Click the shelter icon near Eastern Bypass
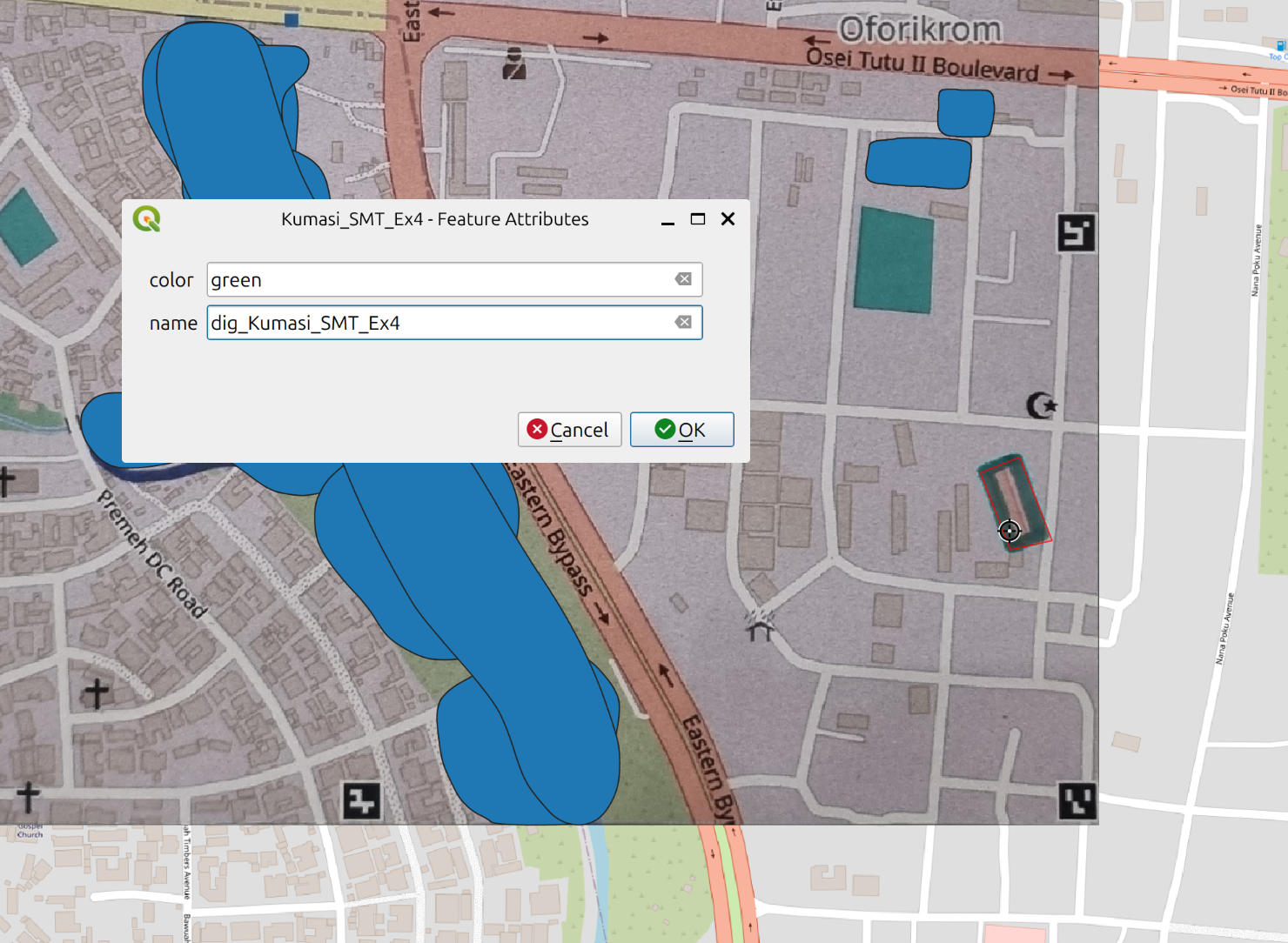The image size is (1288, 943). click(x=759, y=625)
